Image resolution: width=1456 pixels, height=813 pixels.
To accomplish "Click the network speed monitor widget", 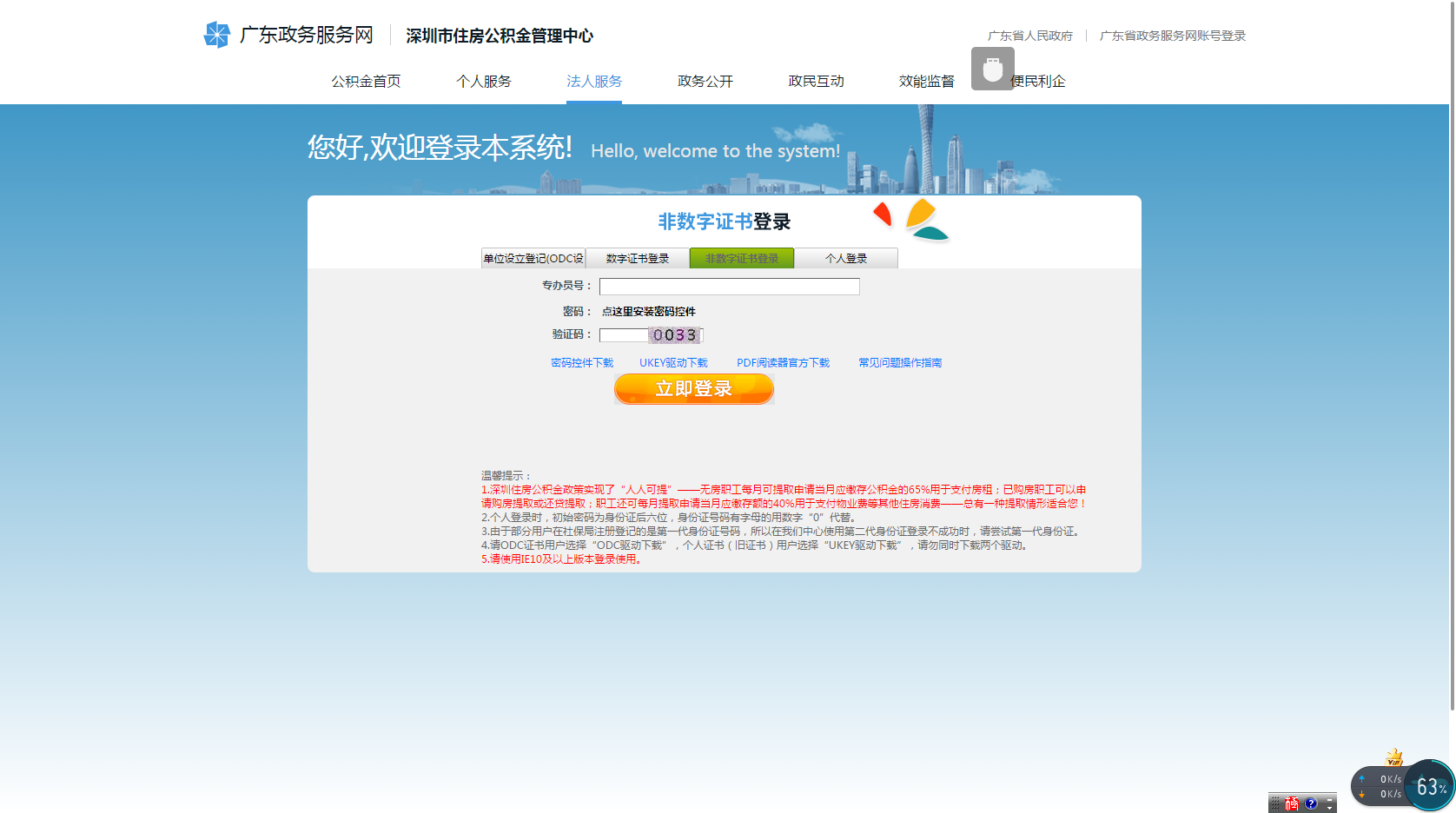I will click(x=1380, y=786).
